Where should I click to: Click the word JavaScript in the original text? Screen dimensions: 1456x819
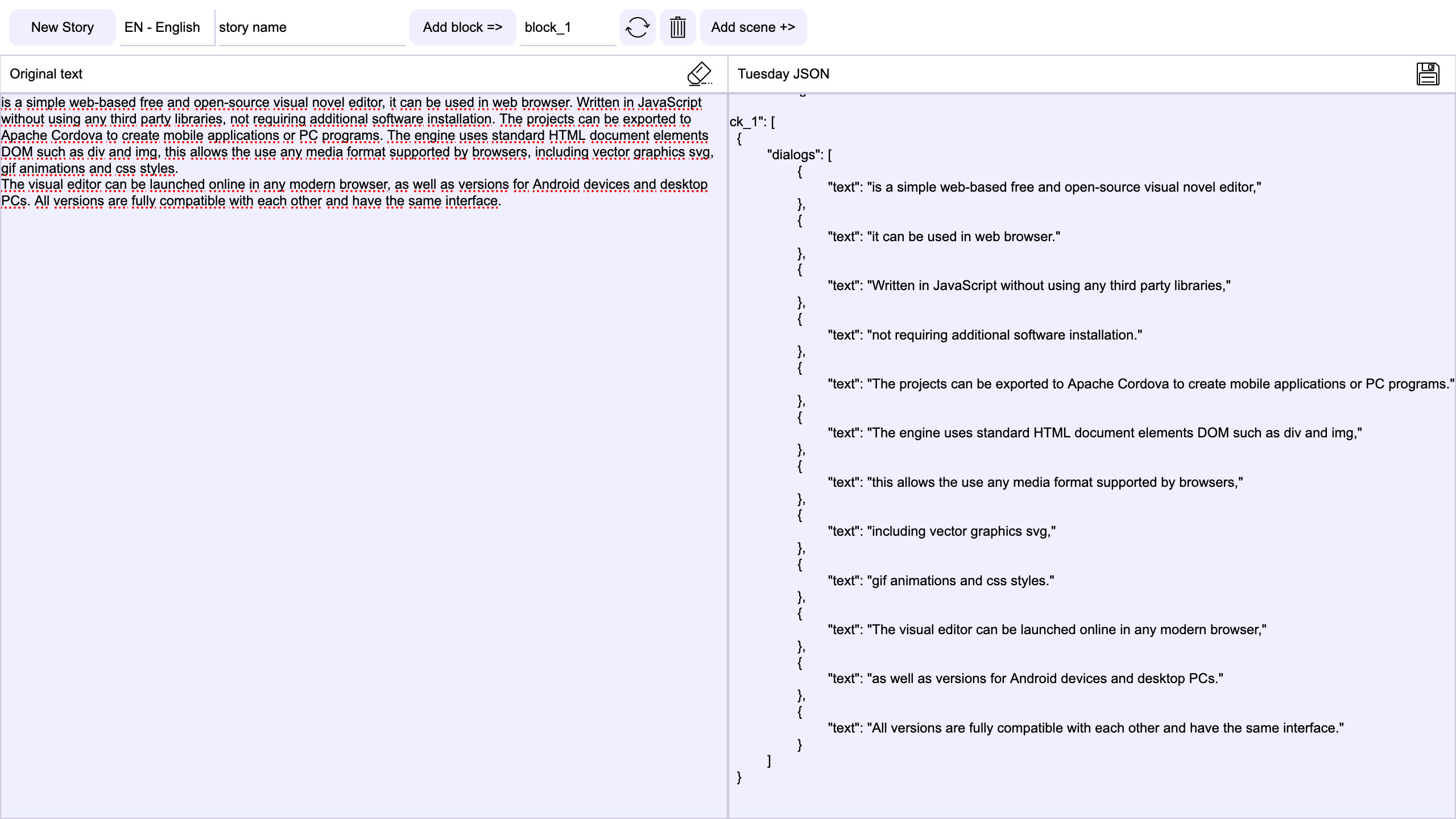(669, 103)
